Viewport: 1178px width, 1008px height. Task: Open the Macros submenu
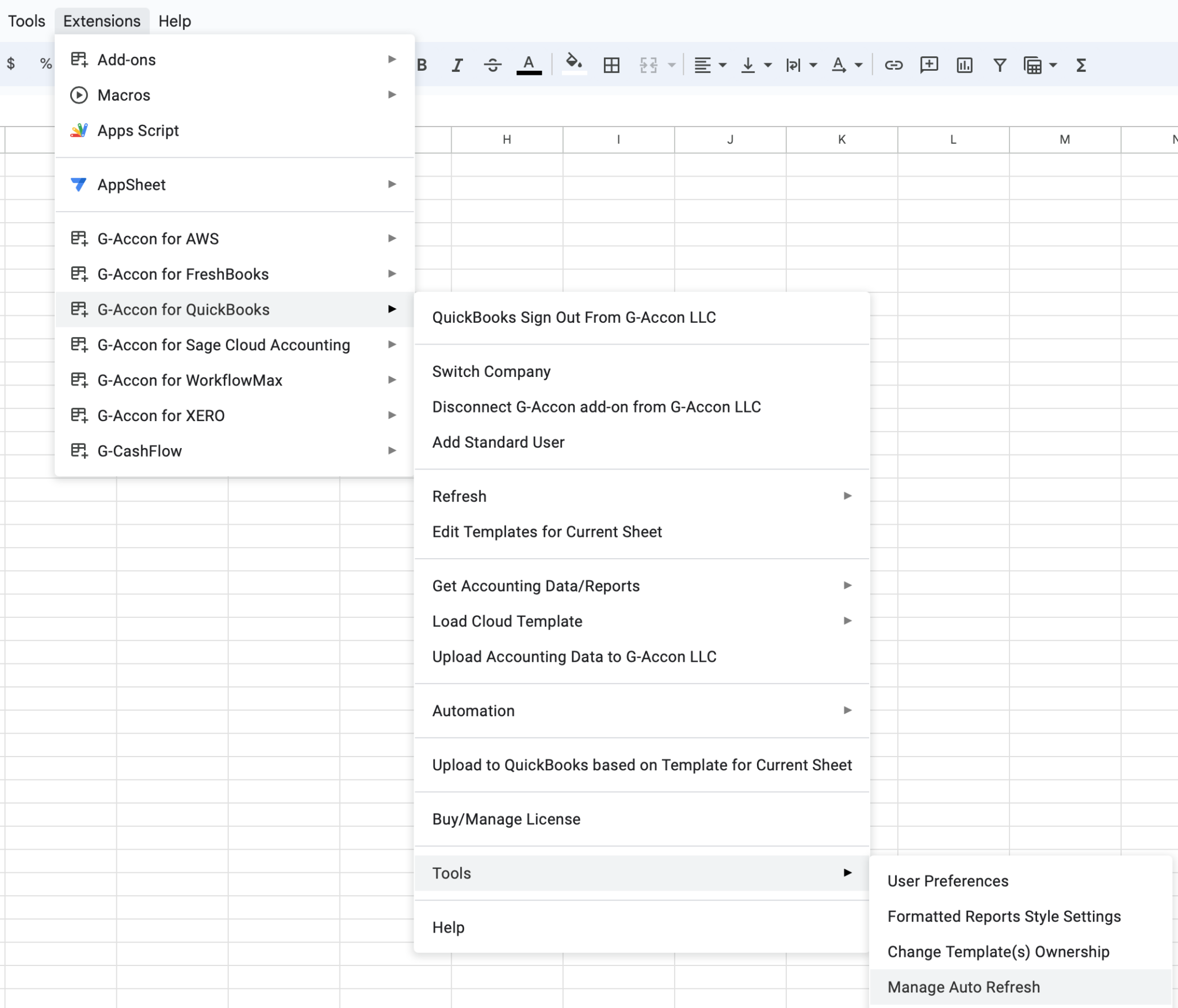pyautogui.click(x=235, y=95)
